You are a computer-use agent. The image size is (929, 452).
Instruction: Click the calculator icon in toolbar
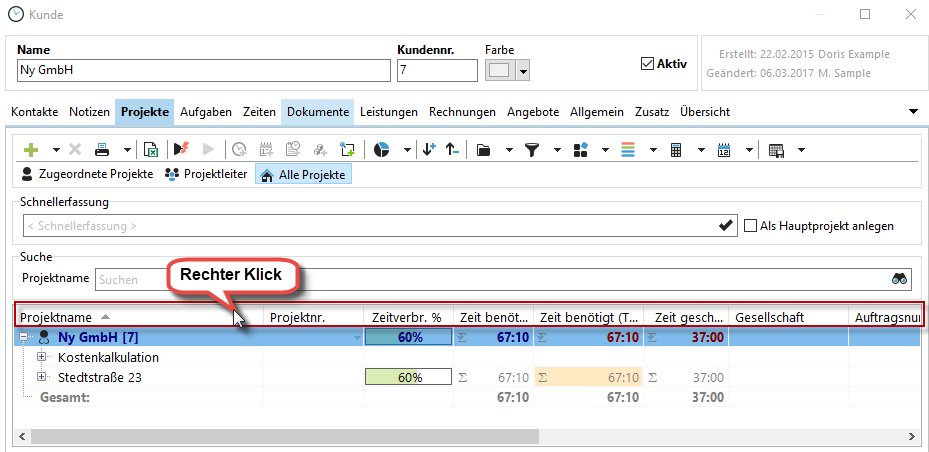coord(676,150)
